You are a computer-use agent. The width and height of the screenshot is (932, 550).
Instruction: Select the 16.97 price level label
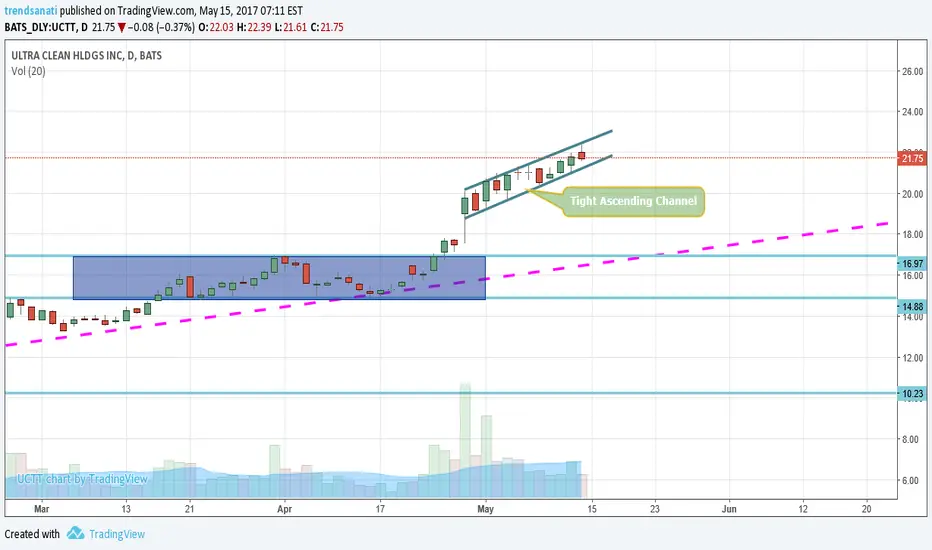pos(912,263)
